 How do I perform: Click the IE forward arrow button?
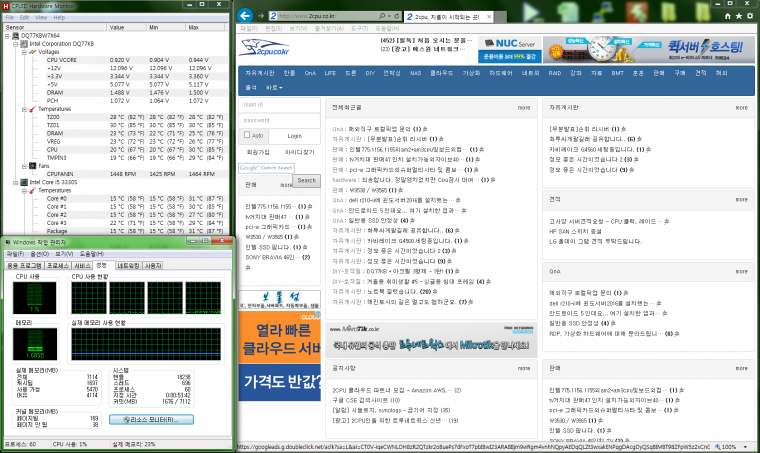pyautogui.click(x=261, y=16)
